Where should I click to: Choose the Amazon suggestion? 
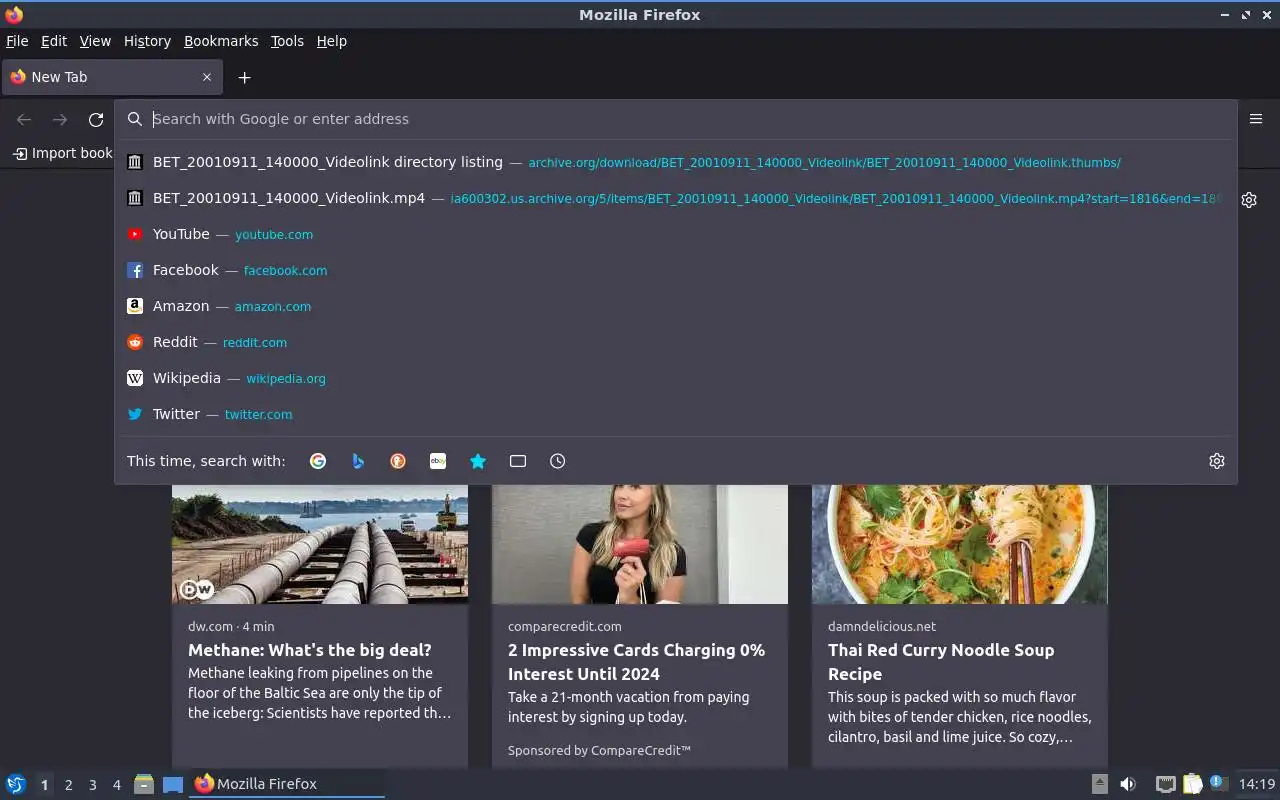point(676,306)
